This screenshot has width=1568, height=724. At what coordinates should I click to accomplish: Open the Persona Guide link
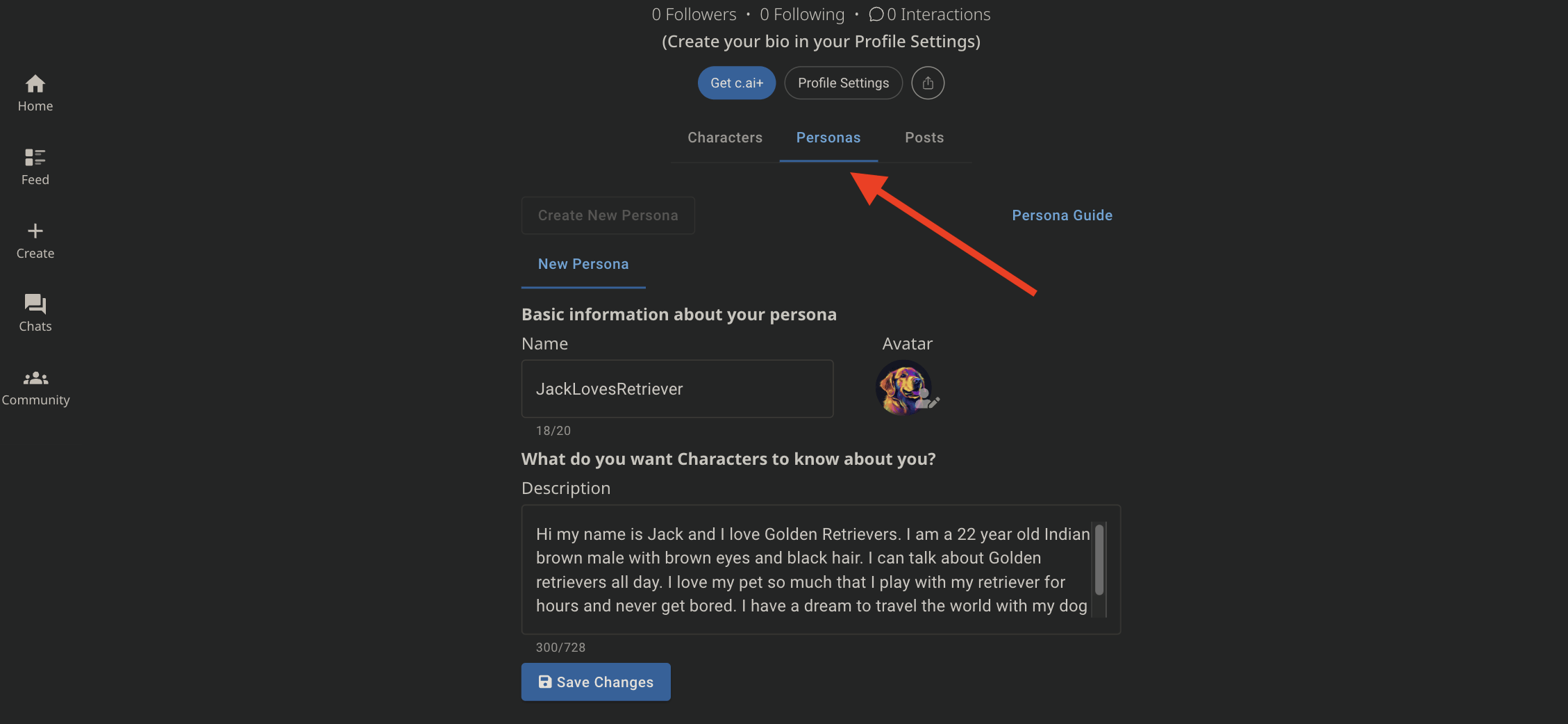point(1062,215)
